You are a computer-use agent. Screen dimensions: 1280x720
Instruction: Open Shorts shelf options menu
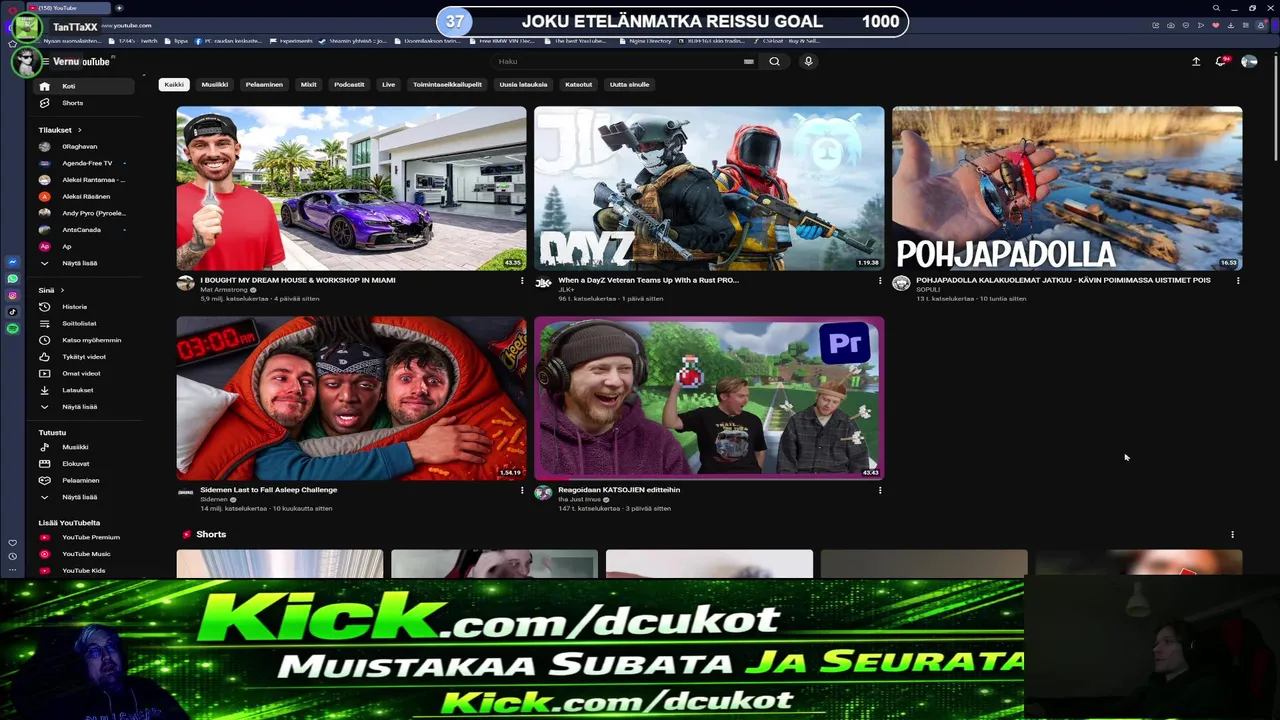click(1232, 535)
